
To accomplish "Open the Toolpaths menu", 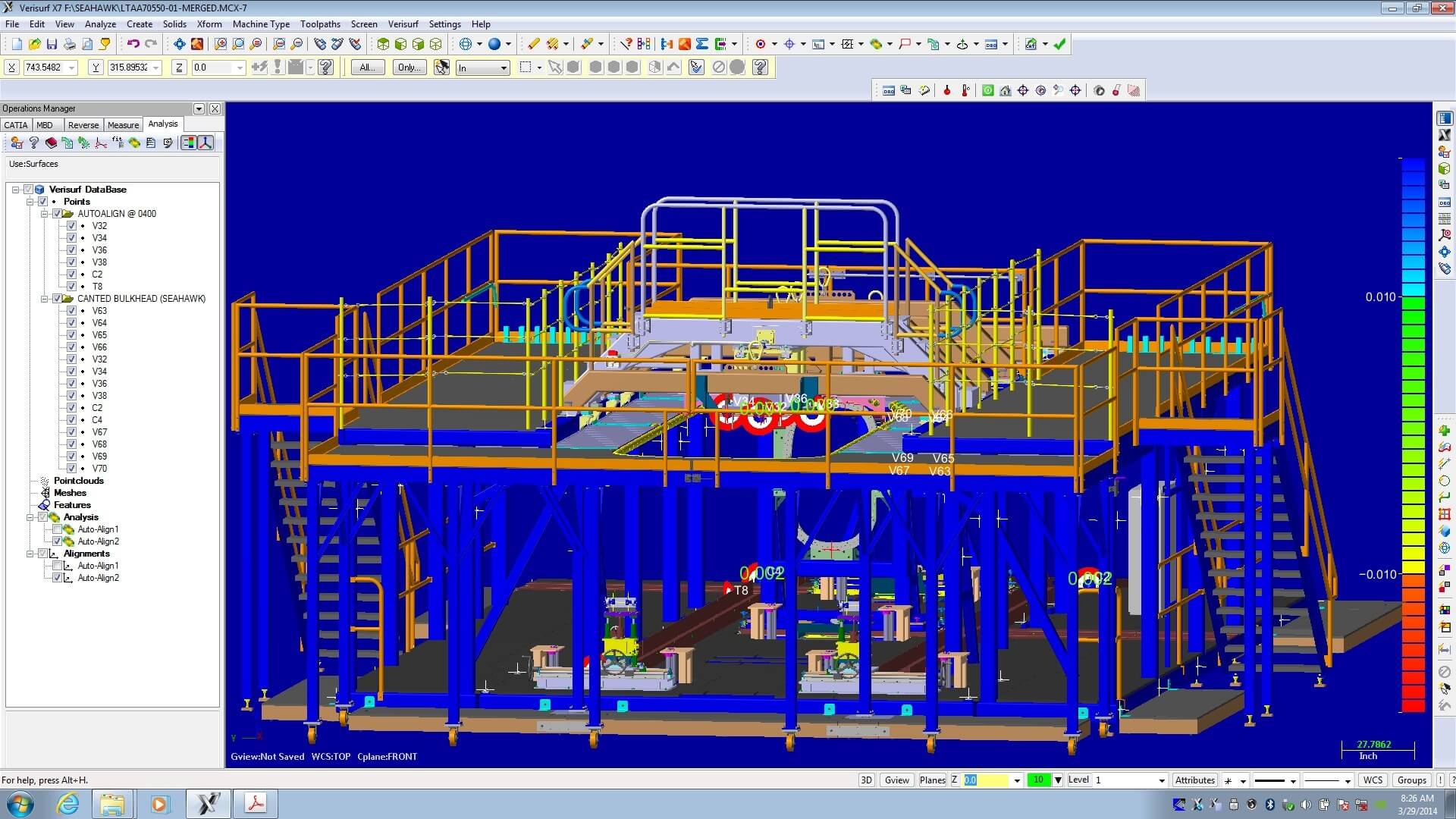I will pos(320,24).
